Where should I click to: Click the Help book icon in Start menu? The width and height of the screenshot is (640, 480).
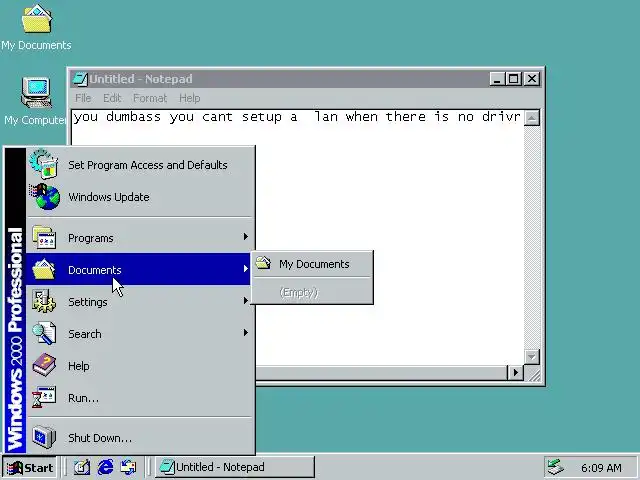pyautogui.click(x=44, y=365)
